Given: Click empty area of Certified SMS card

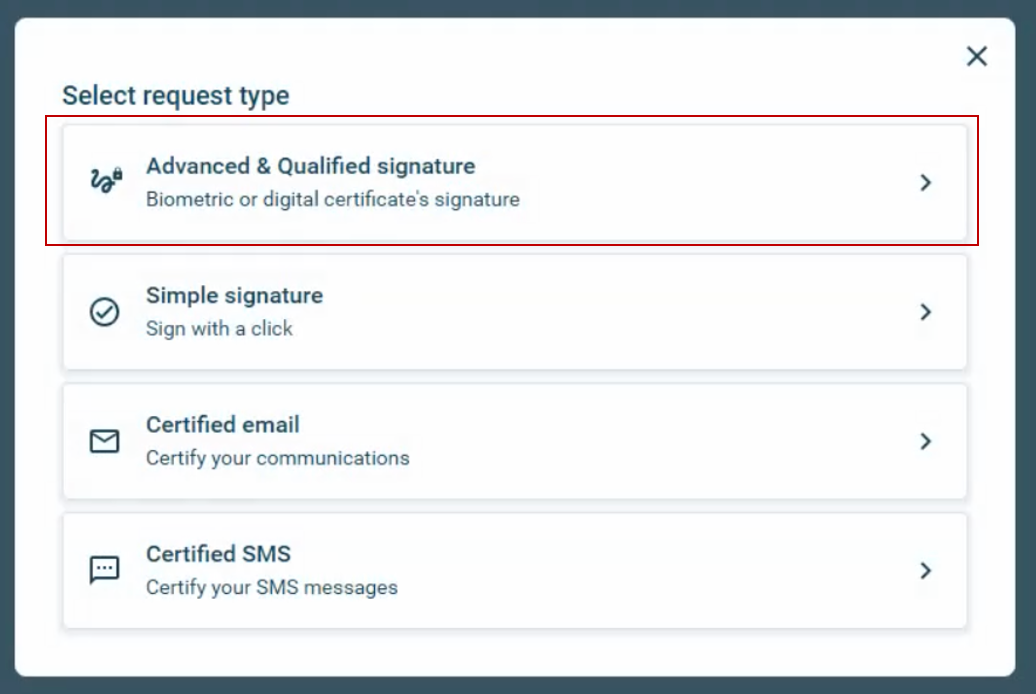Looking at the screenshot, I should (650, 570).
